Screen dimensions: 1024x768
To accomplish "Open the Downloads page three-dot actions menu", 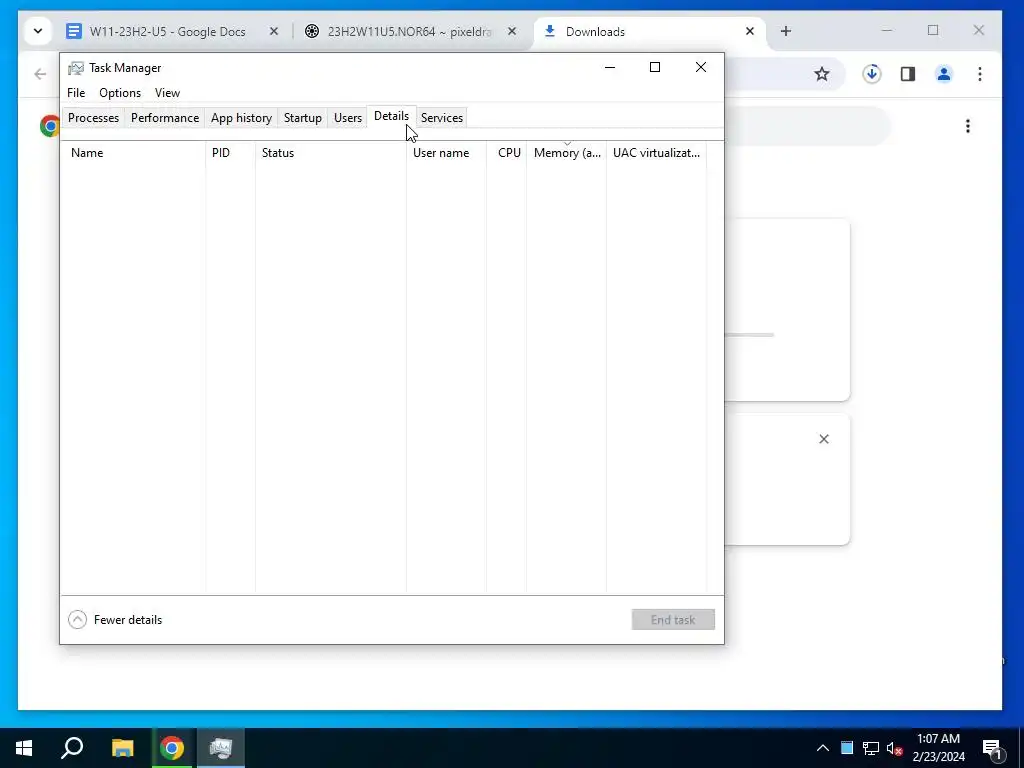I will [968, 126].
